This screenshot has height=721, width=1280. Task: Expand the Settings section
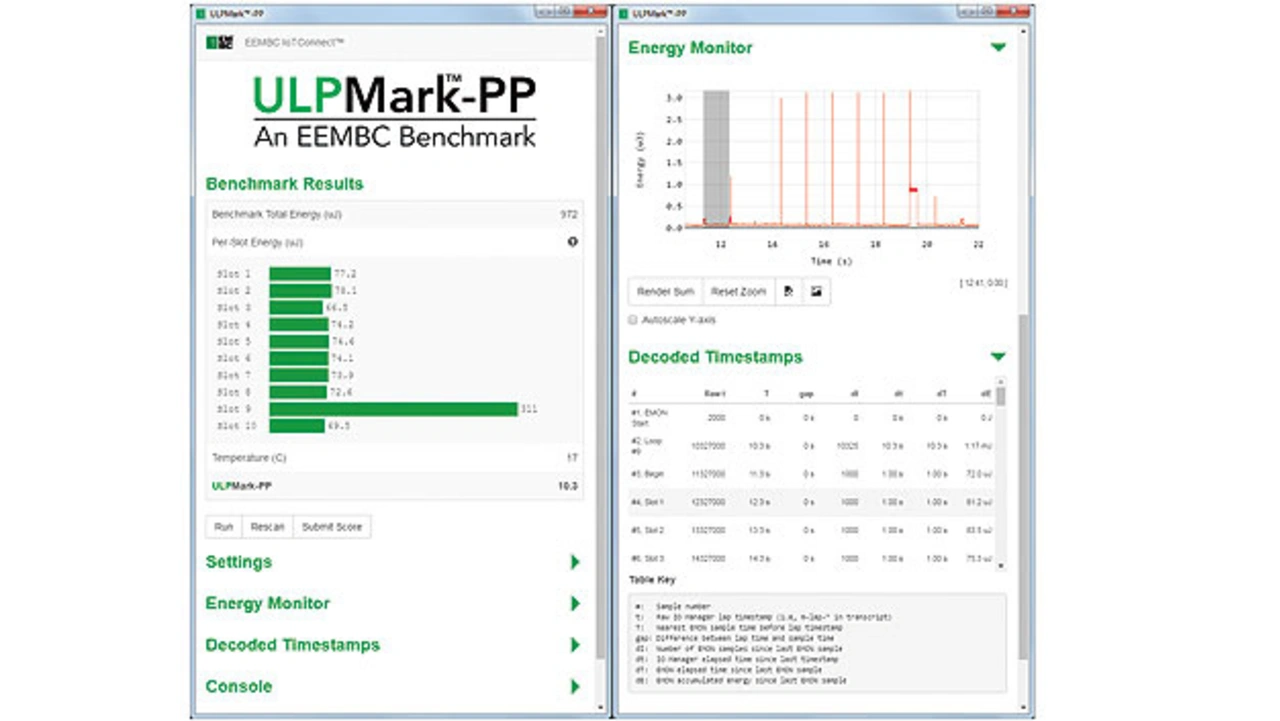pyautogui.click(x=575, y=562)
